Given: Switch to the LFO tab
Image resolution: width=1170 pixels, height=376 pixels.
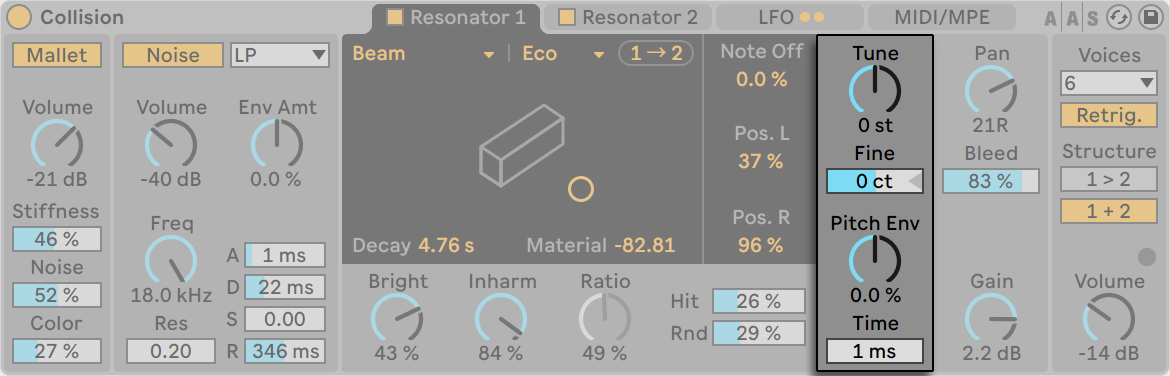Looking at the screenshot, I should [789, 17].
